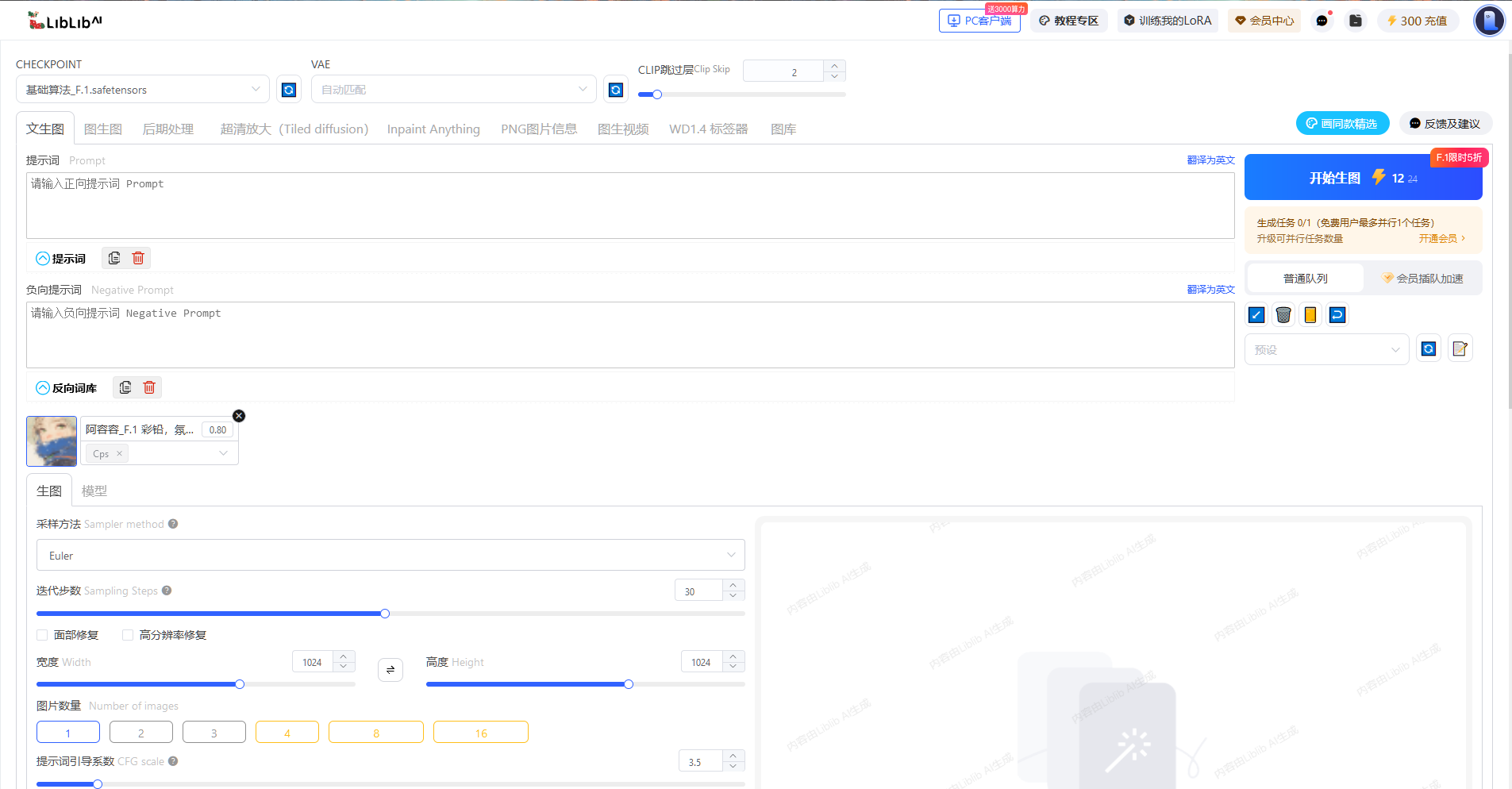The height and width of the screenshot is (789, 1512).
Task: Switch to the 图生图 tab
Action: [x=102, y=129]
